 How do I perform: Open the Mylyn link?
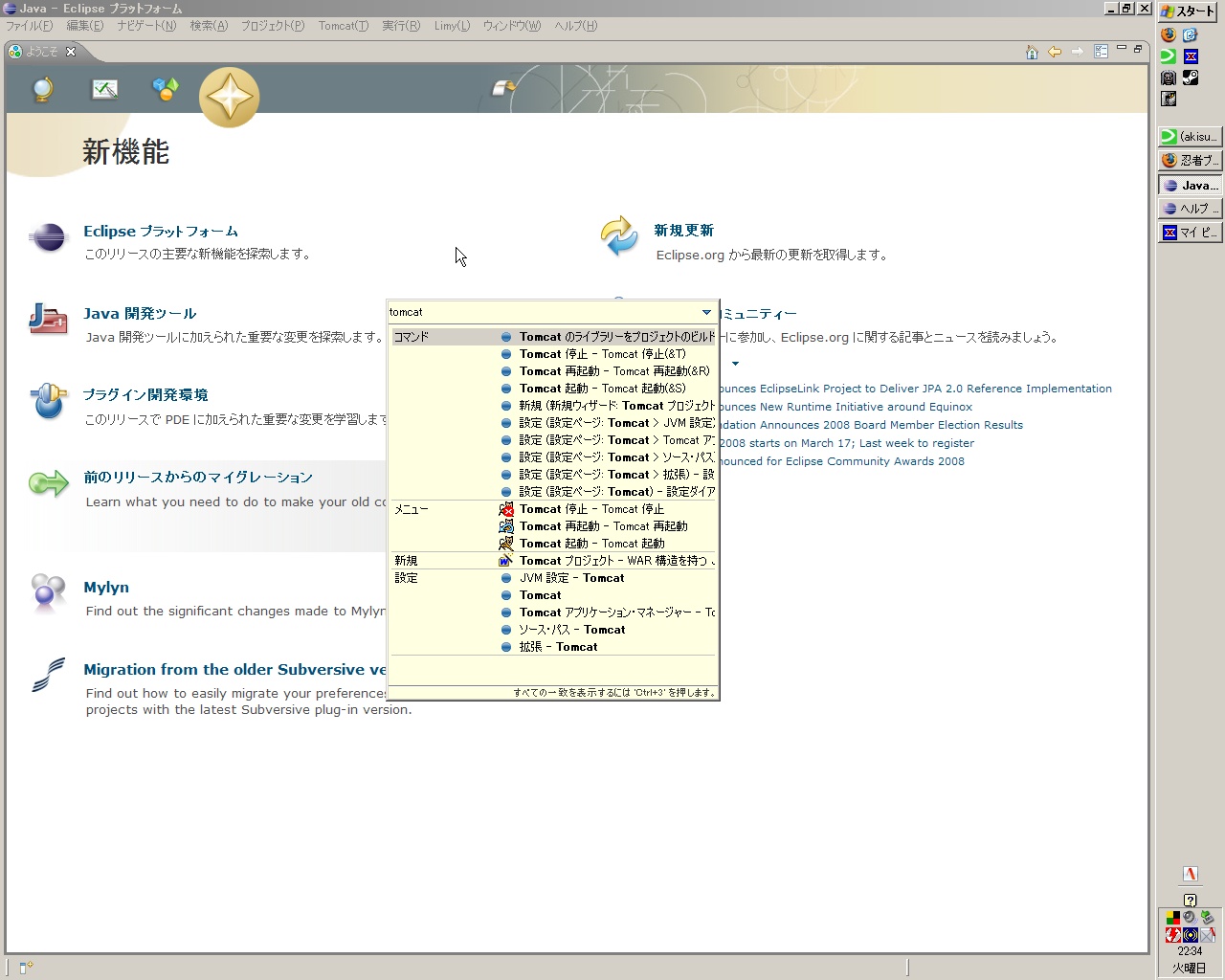[106, 588]
